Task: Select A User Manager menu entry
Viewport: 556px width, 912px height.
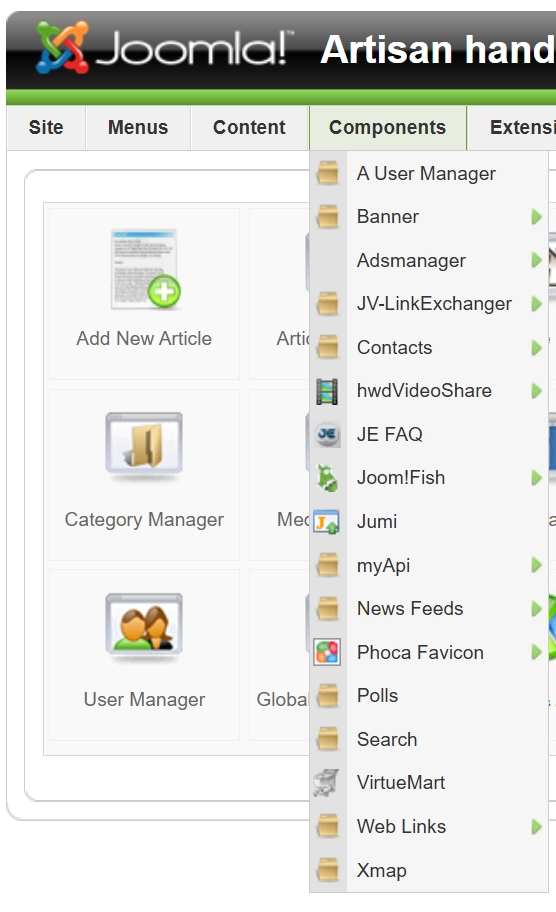Action: pos(429,173)
